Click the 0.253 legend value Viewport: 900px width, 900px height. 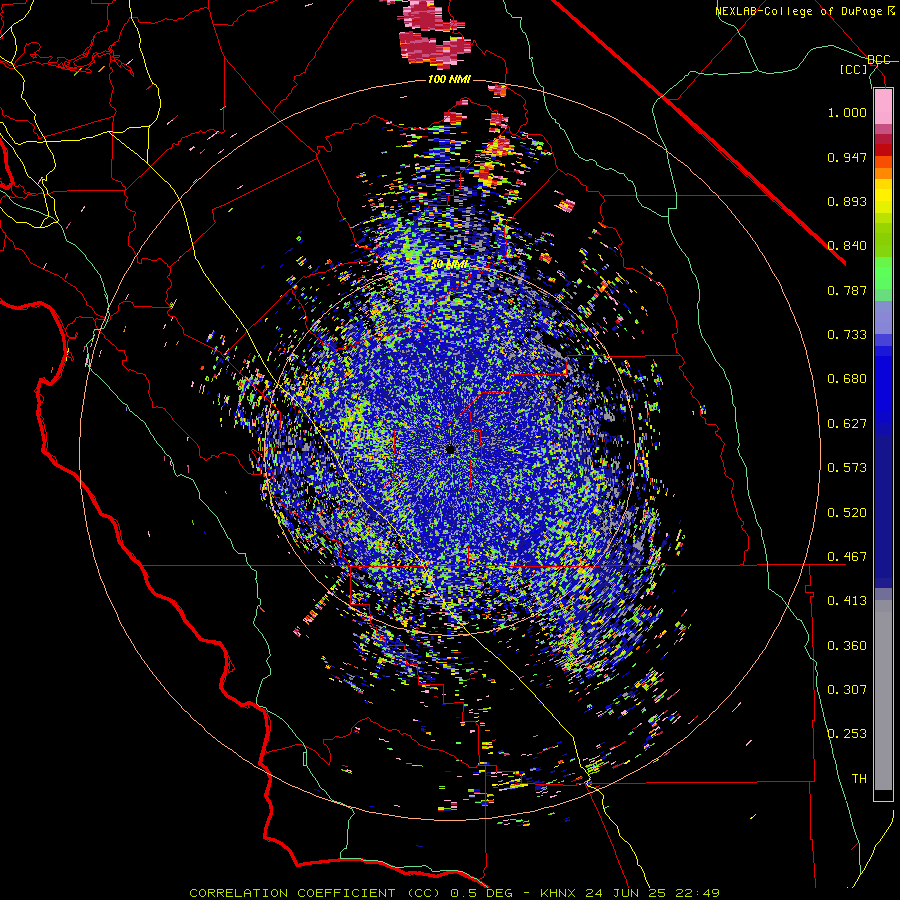point(847,734)
